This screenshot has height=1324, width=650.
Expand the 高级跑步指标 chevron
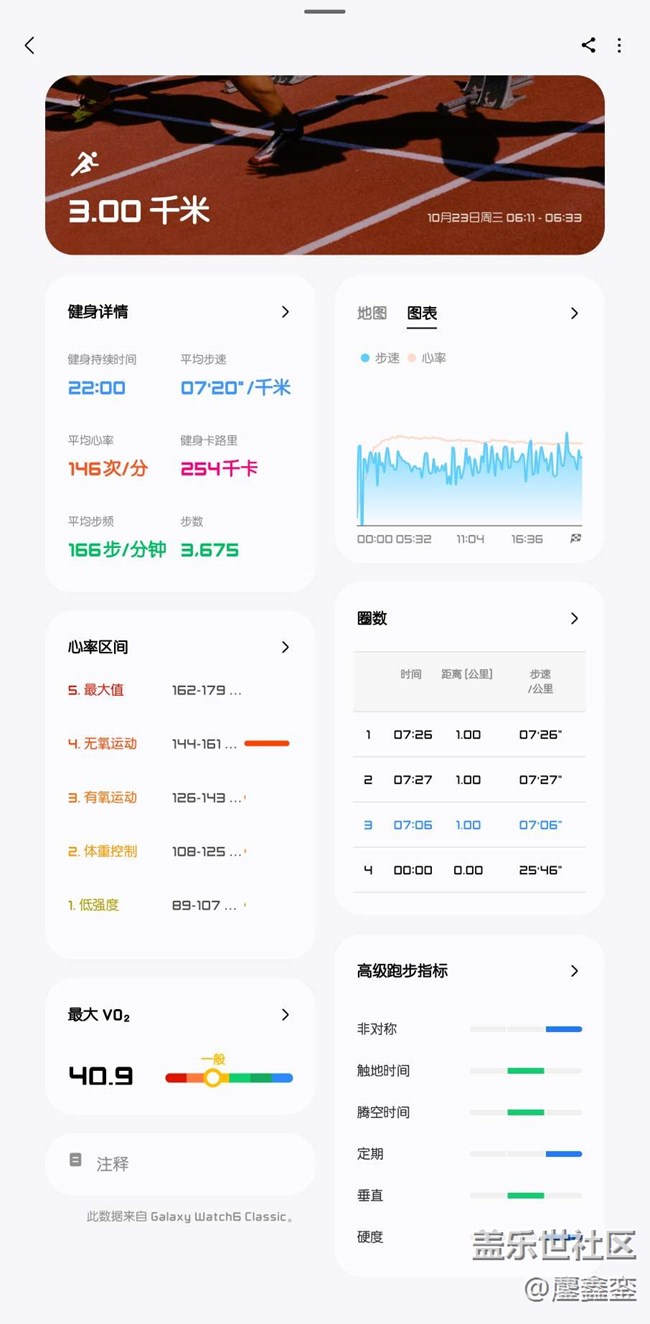(574, 971)
